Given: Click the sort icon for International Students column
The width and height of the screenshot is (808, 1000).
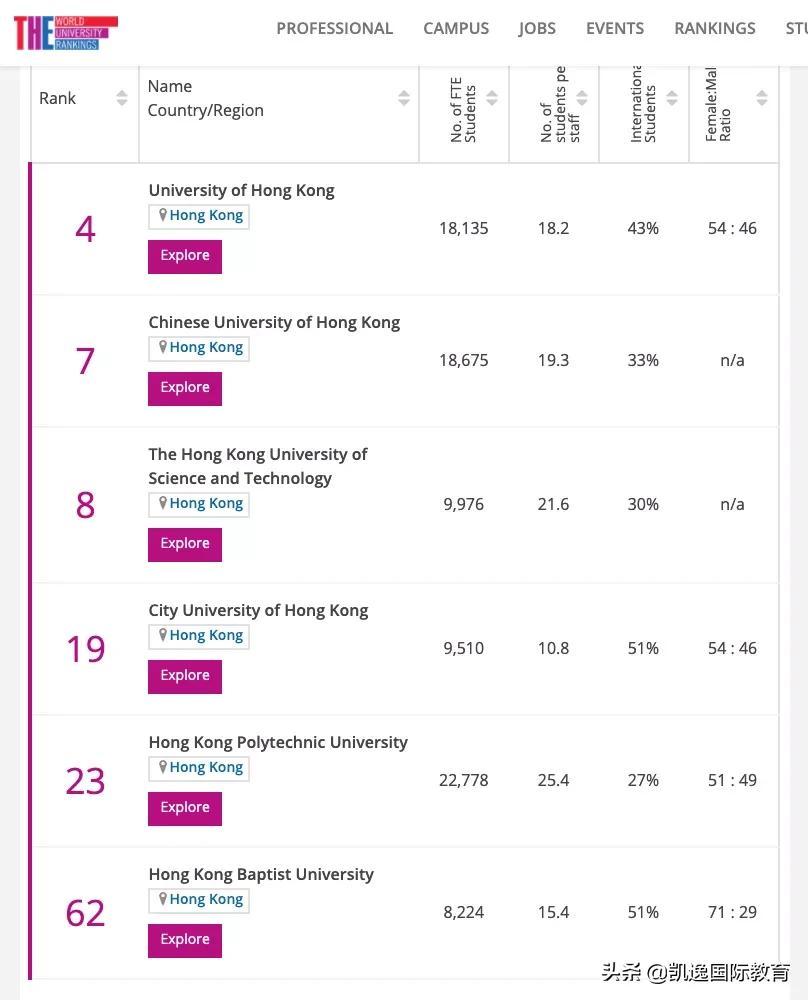Looking at the screenshot, I should (671, 98).
